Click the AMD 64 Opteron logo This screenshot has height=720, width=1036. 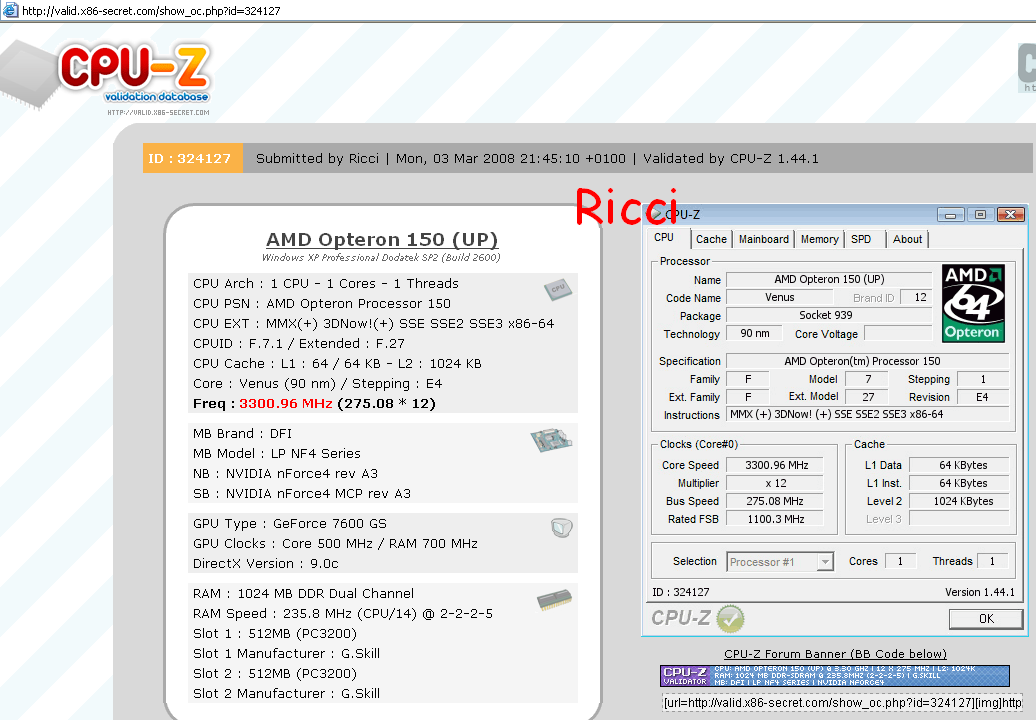coord(973,304)
